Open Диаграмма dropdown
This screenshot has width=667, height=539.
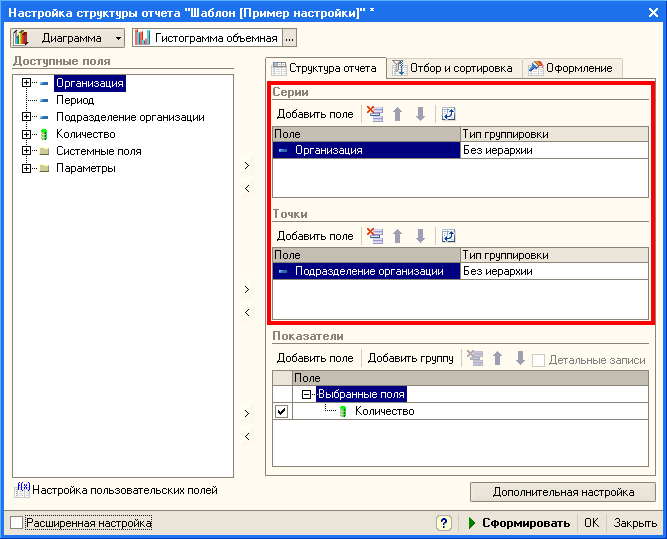pos(67,38)
